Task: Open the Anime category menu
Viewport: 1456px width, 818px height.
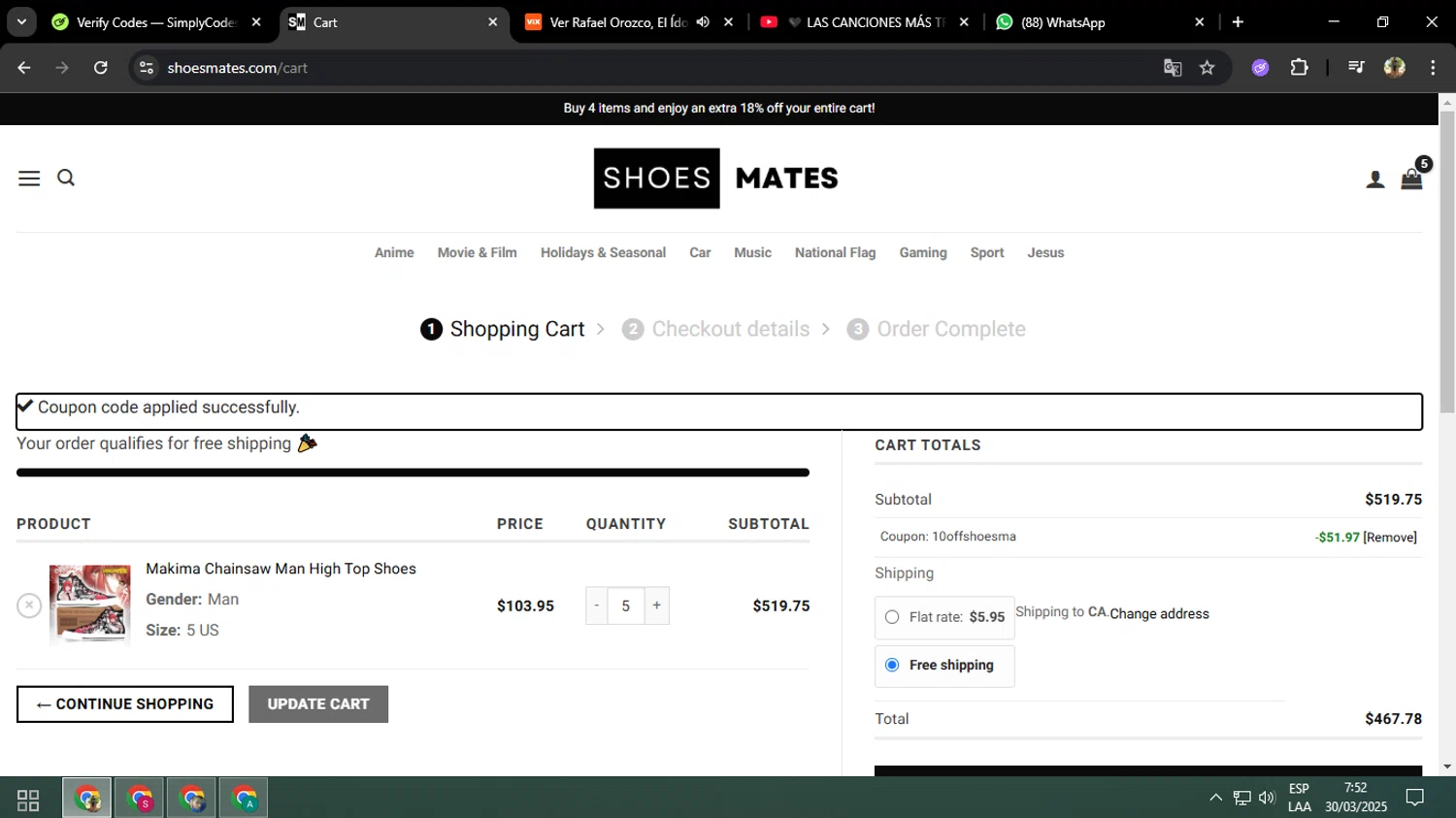Action: (x=394, y=252)
